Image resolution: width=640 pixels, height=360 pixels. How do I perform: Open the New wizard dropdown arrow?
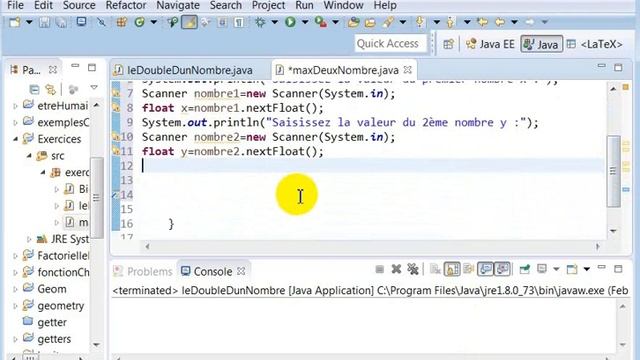pos(29,22)
